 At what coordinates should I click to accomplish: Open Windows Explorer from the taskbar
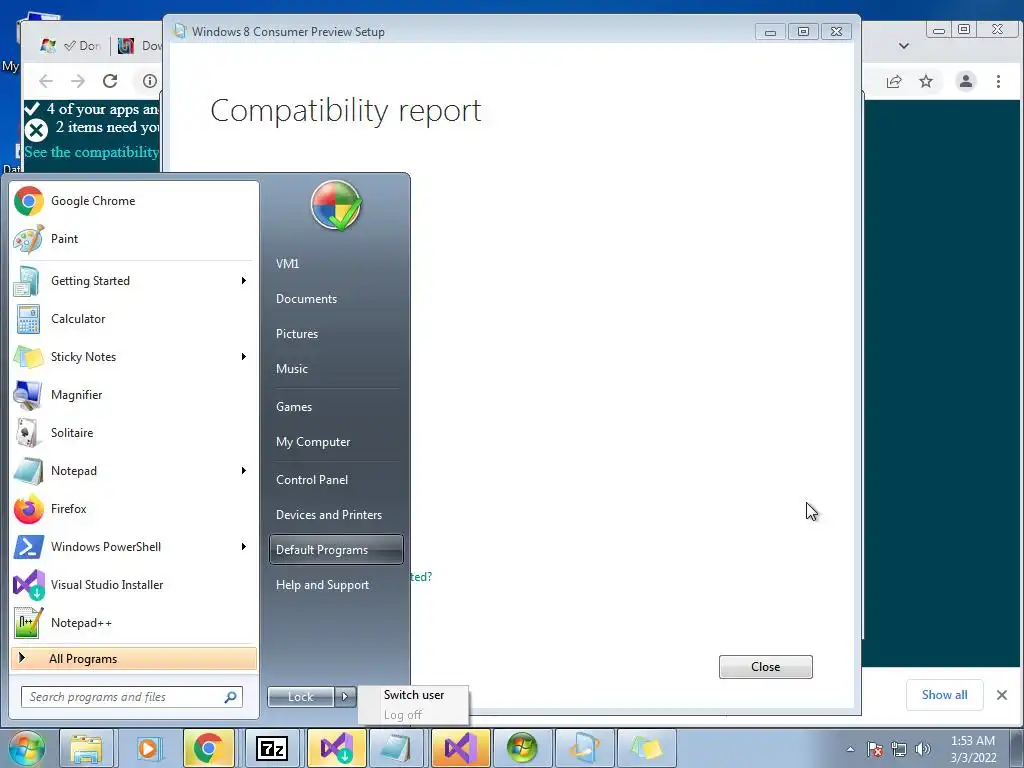(x=86, y=748)
